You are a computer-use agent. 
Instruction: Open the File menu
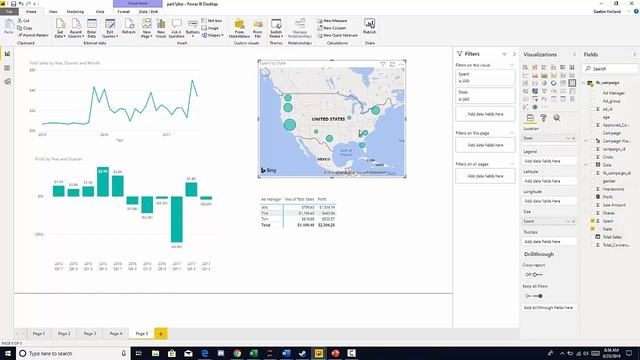pyautogui.click(x=9, y=12)
